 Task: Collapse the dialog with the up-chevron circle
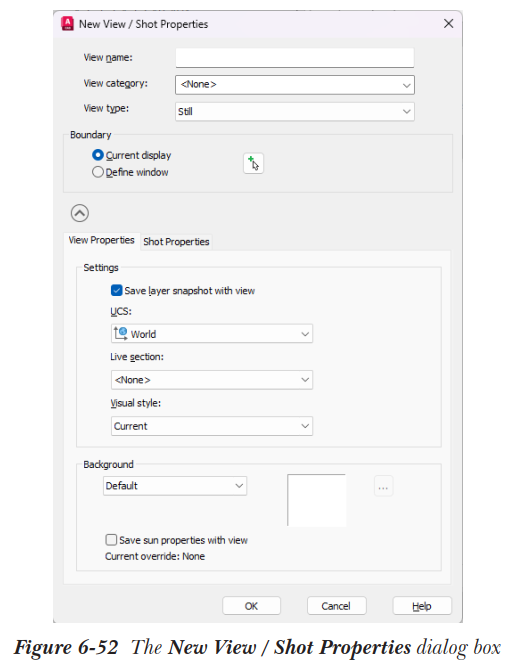click(80, 213)
